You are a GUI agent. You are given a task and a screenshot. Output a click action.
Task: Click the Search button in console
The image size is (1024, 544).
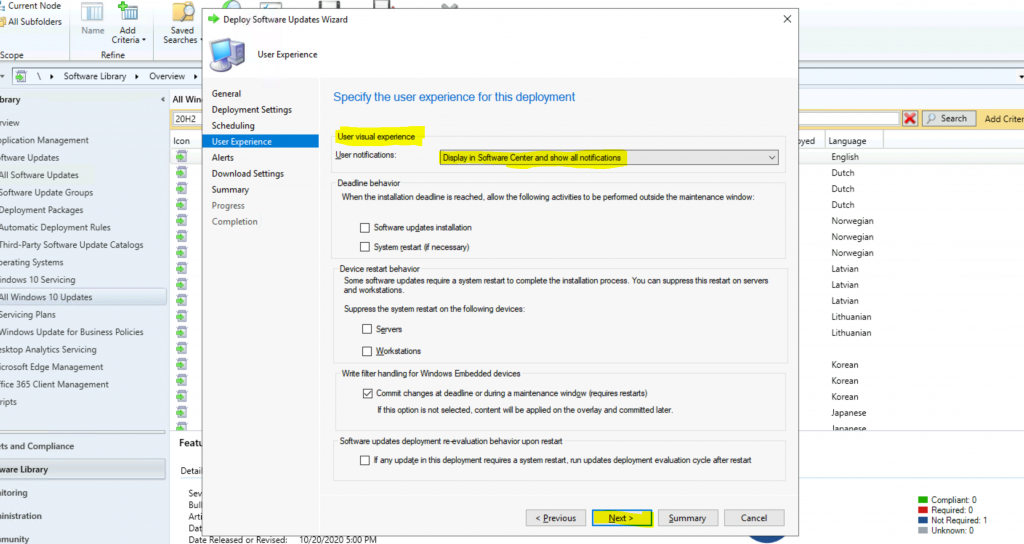tap(949, 118)
